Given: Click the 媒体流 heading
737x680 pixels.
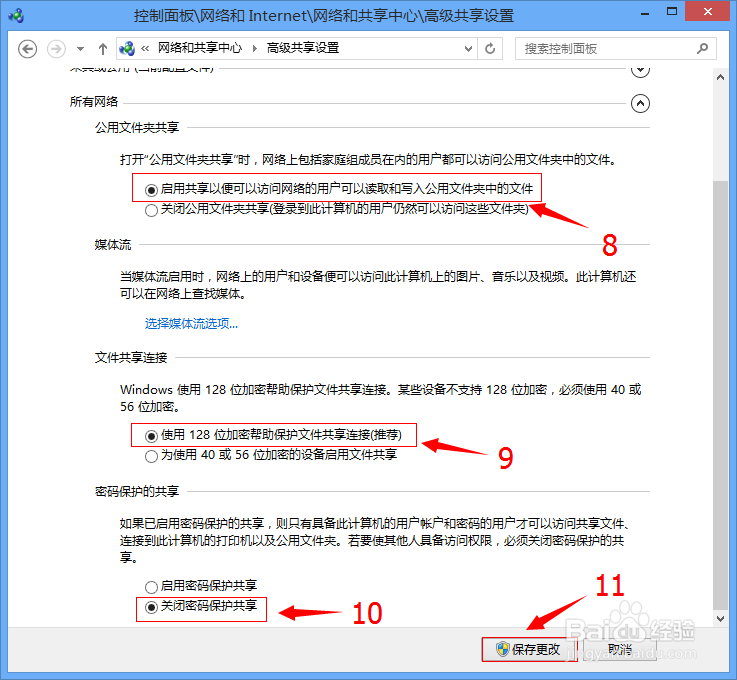Looking at the screenshot, I should pos(113,244).
